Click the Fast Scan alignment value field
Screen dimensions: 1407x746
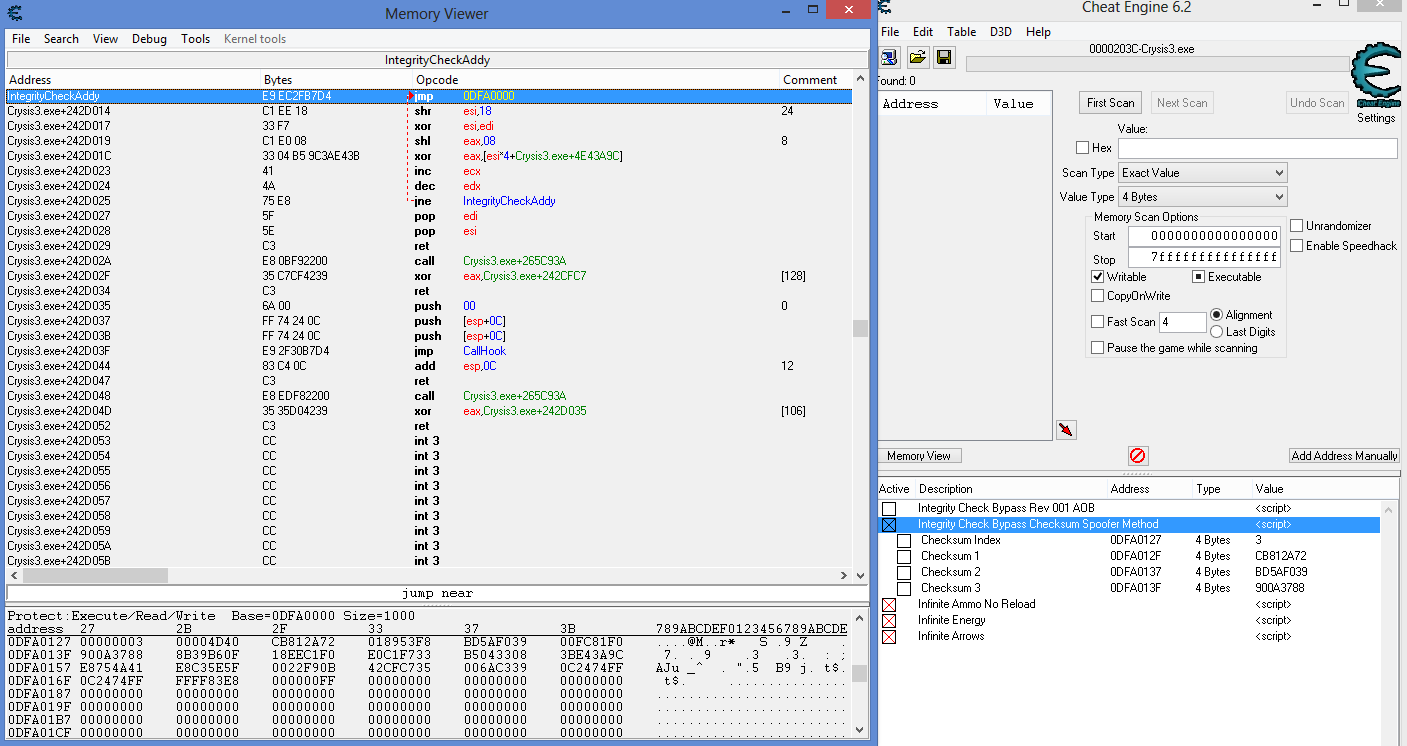[x=1183, y=322]
